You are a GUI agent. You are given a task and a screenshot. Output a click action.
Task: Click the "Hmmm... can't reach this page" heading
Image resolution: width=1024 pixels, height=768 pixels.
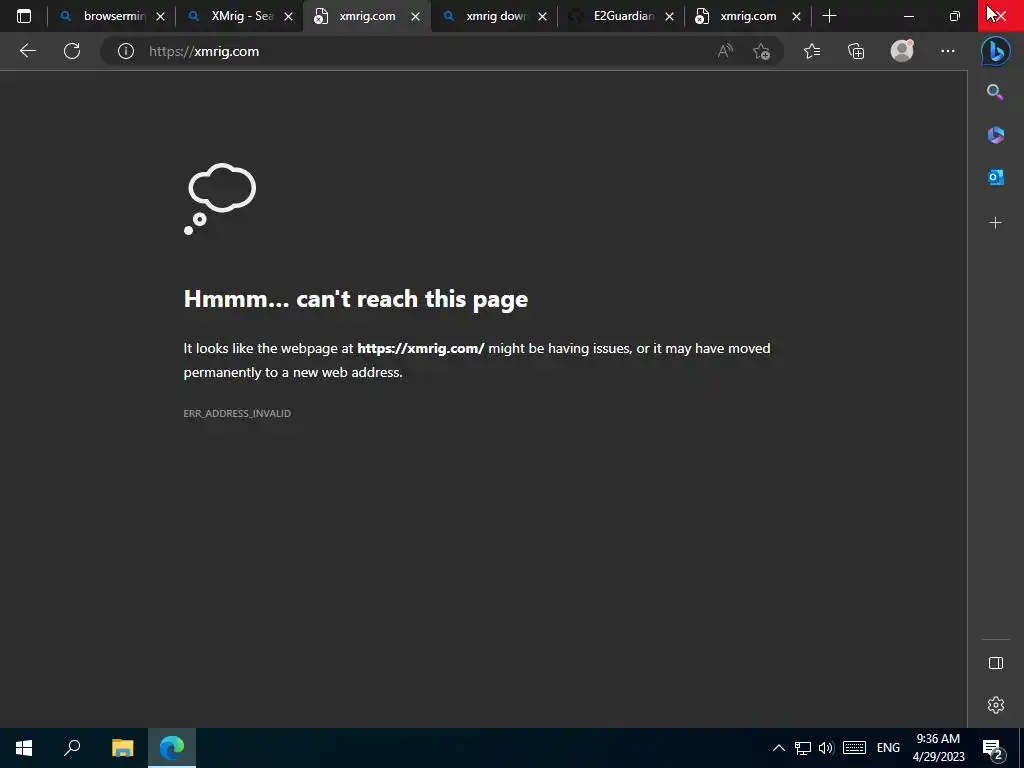(356, 299)
